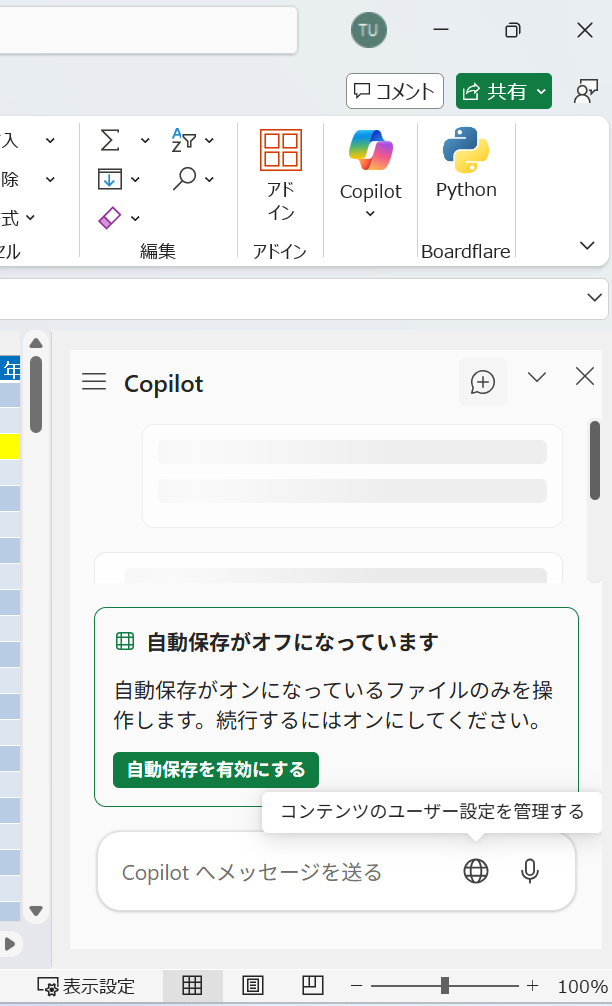The height and width of the screenshot is (1006, 612).
Task: Click the zoom slider handle
Action: [445, 986]
